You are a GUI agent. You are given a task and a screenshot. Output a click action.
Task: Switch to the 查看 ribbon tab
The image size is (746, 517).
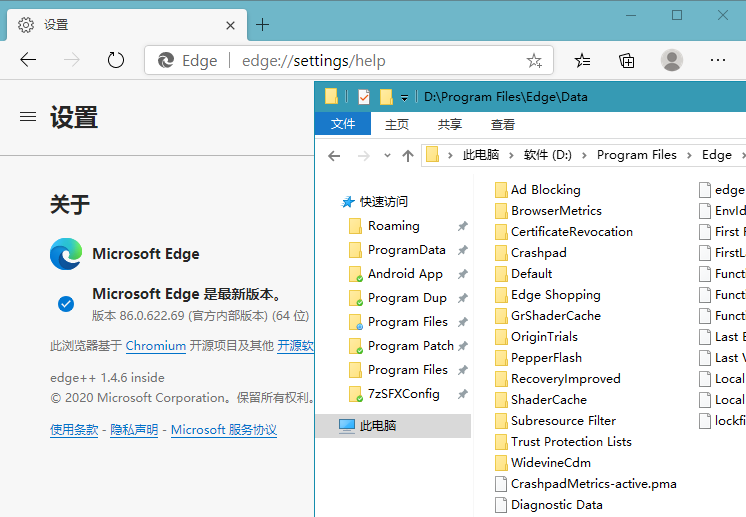click(x=503, y=125)
